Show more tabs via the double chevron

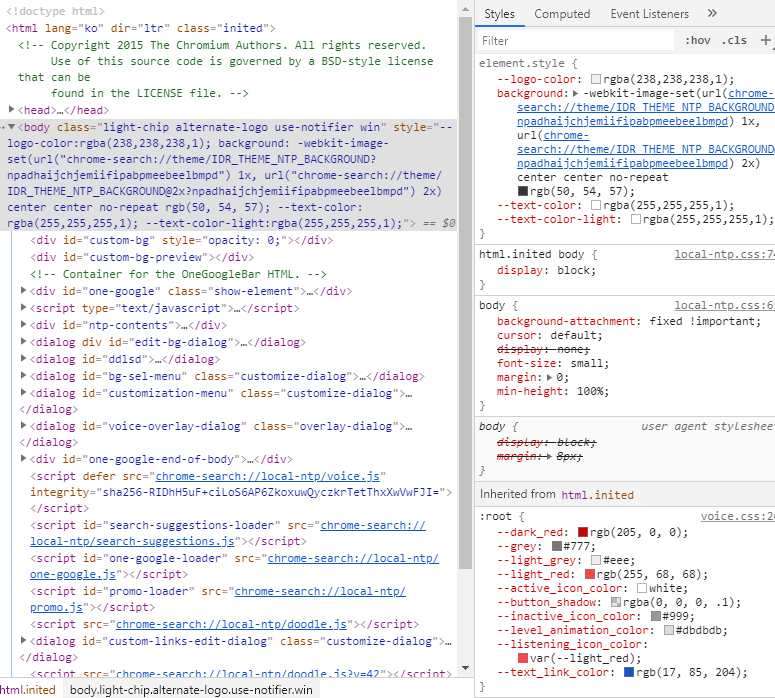[x=712, y=13]
